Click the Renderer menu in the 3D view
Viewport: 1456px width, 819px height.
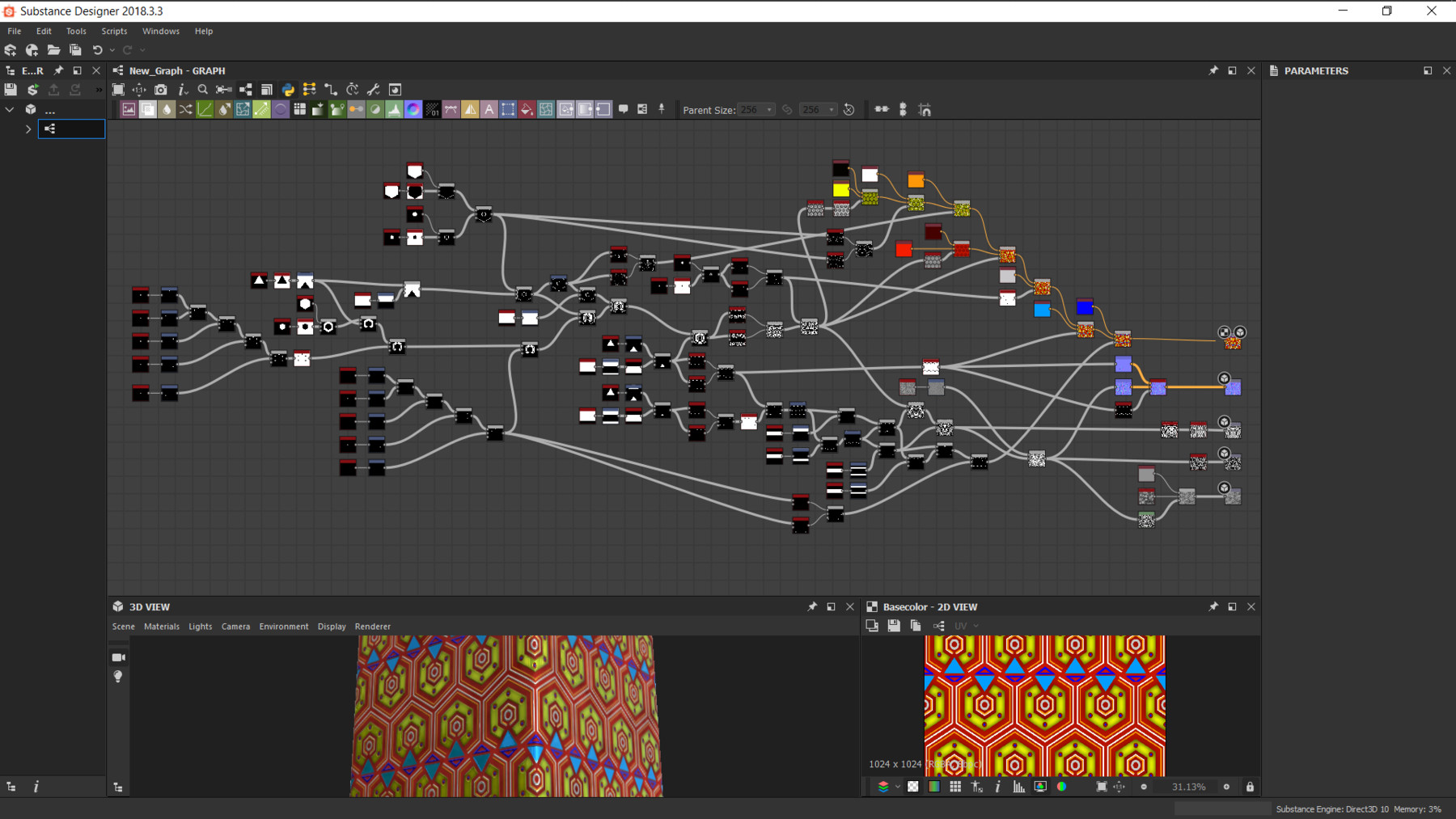pyautogui.click(x=372, y=626)
